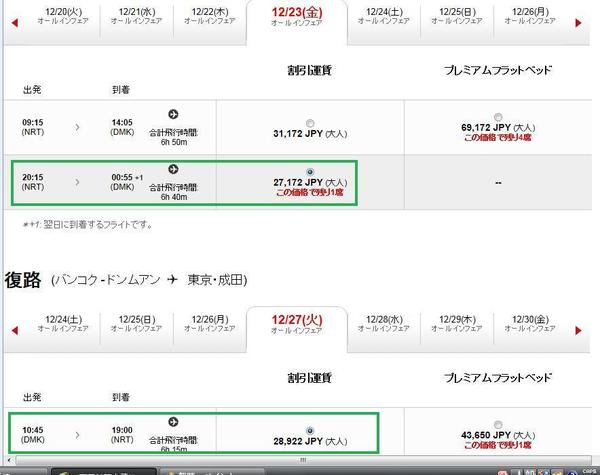Click the 14:05 (DMK) arrival time
The width and height of the screenshot is (600, 475).
pyautogui.click(x=122, y=127)
